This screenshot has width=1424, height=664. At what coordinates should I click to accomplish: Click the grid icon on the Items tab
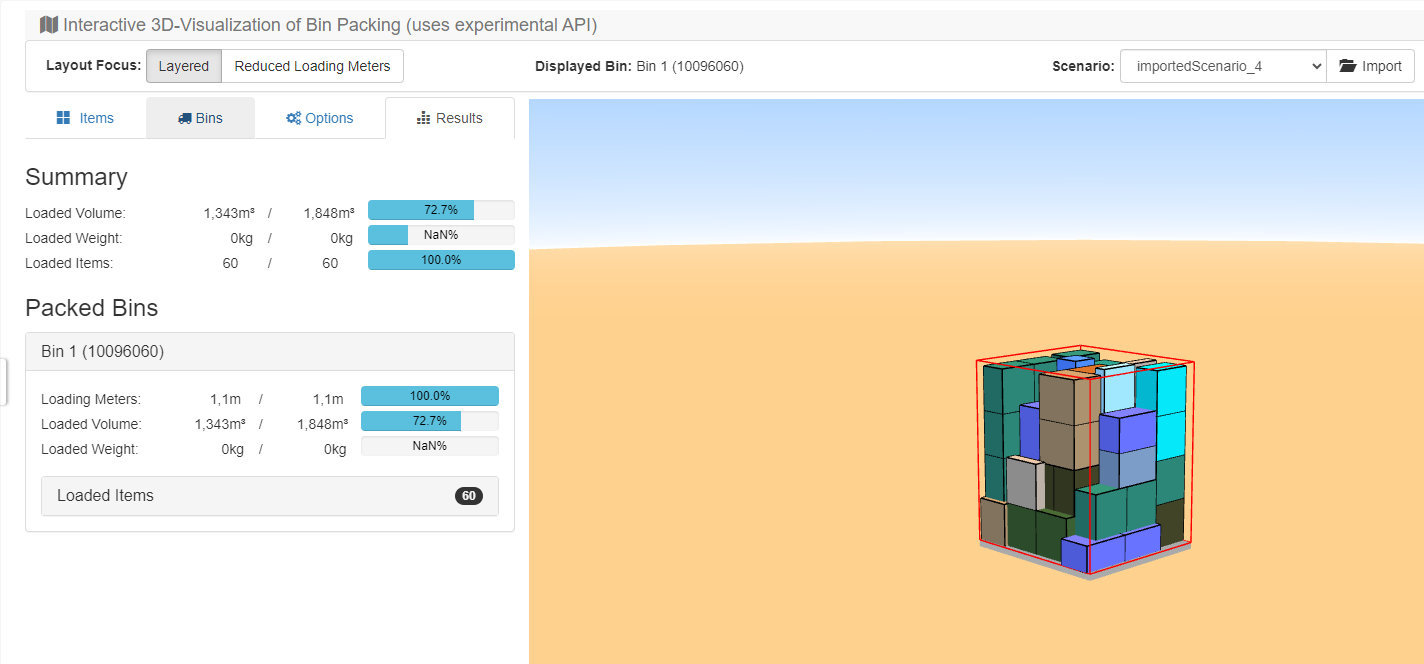[x=63, y=118]
